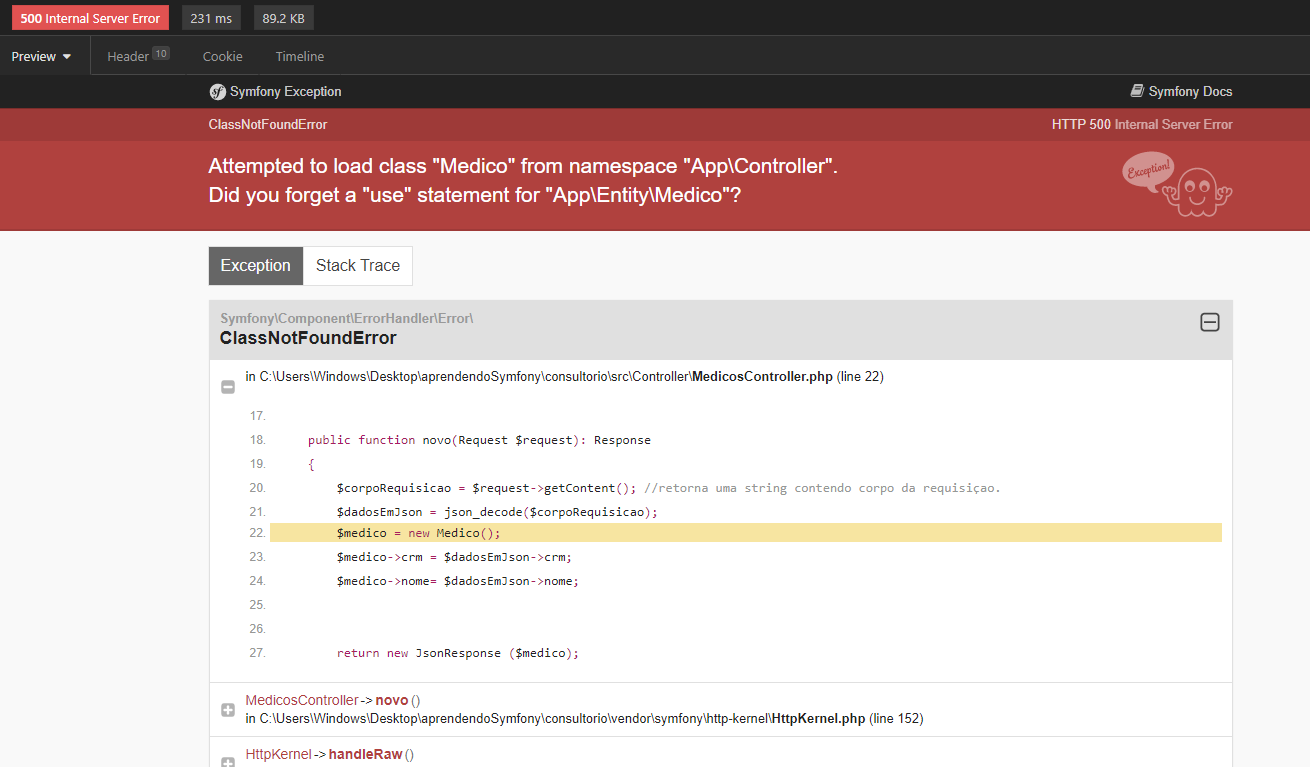Screen dimensions: 1310x767
Task: Switch to the Timeline tab
Action: click(300, 57)
